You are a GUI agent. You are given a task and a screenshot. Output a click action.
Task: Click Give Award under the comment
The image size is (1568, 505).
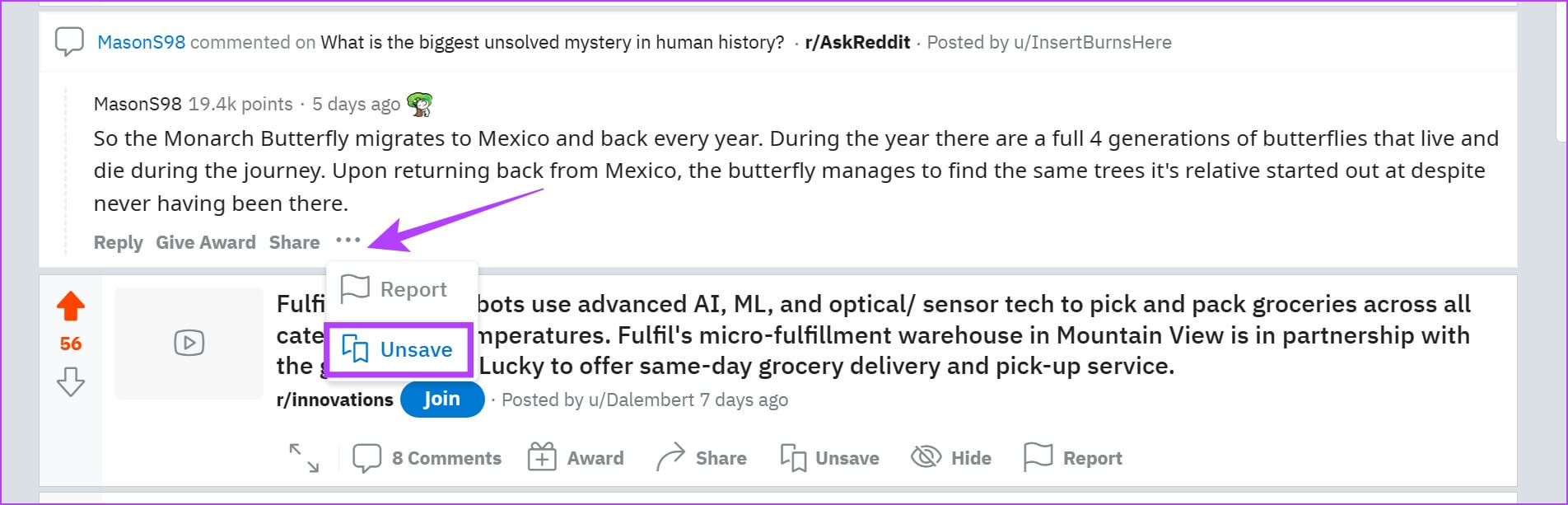tap(206, 242)
